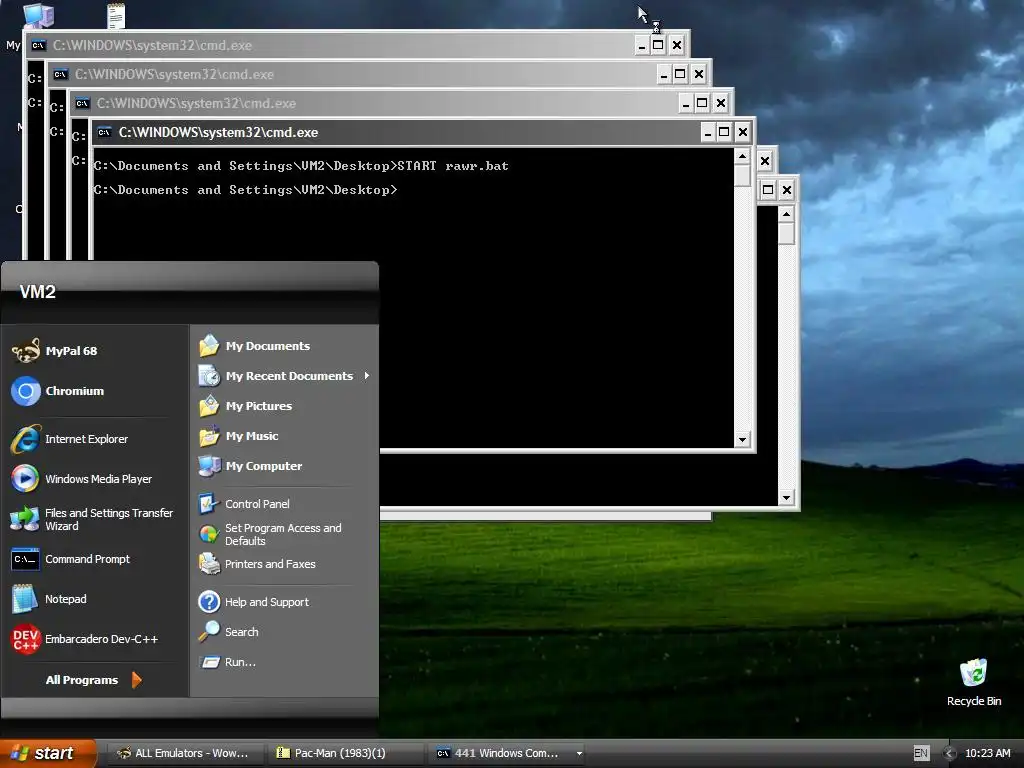The height and width of the screenshot is (768, 1024).
Task: Open My Recent Documents icon
Action: click(209, 376)
